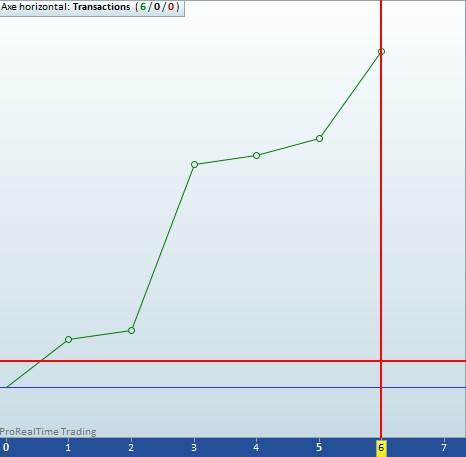Click the red 0 losing trades count
Viewport: 466px width, 457px height.
(171, 7)
